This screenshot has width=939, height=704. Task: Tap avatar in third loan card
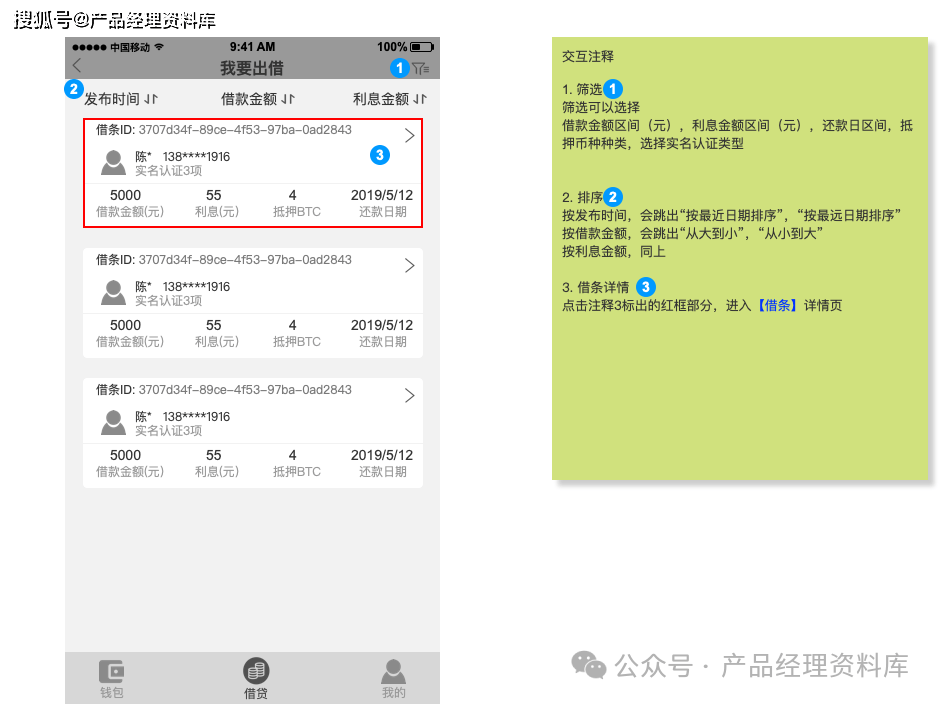click(113, 423)
